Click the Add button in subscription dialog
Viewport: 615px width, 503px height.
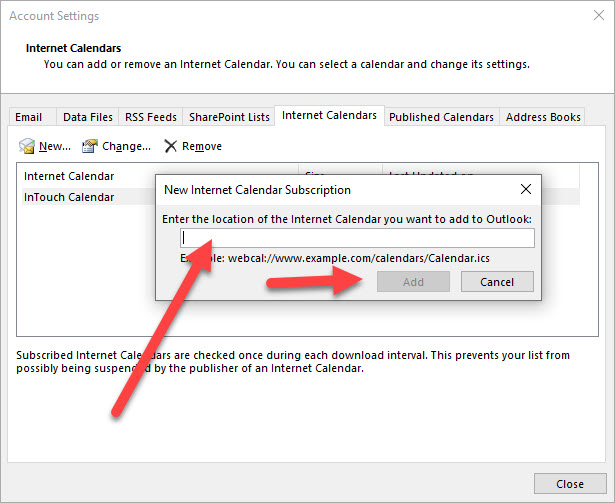click(x=413, y=282)
